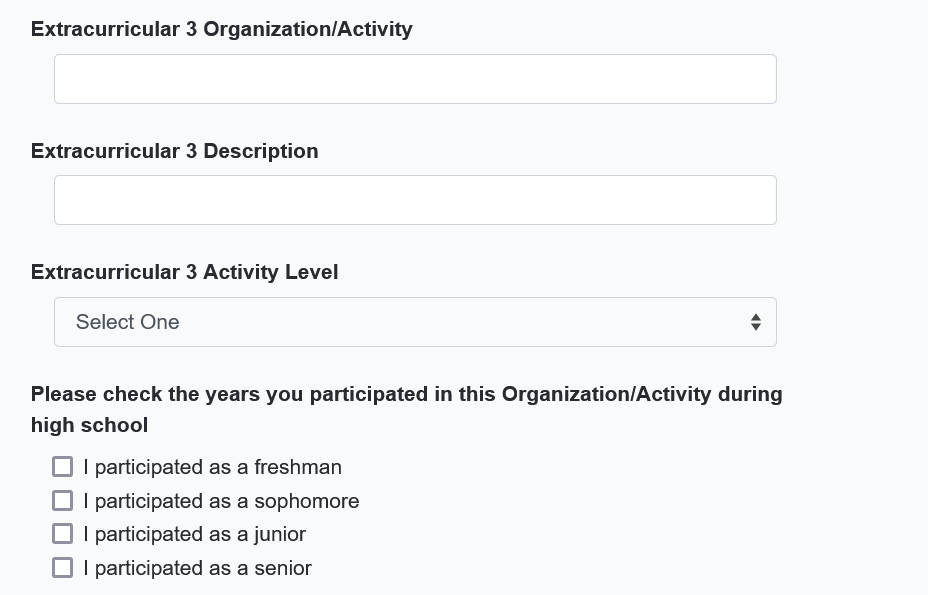The height and width of the screenshot is (595, 928).
Task: Focus the Extracurricular 3 Organization/Activity text field
Action: point(415,79)
